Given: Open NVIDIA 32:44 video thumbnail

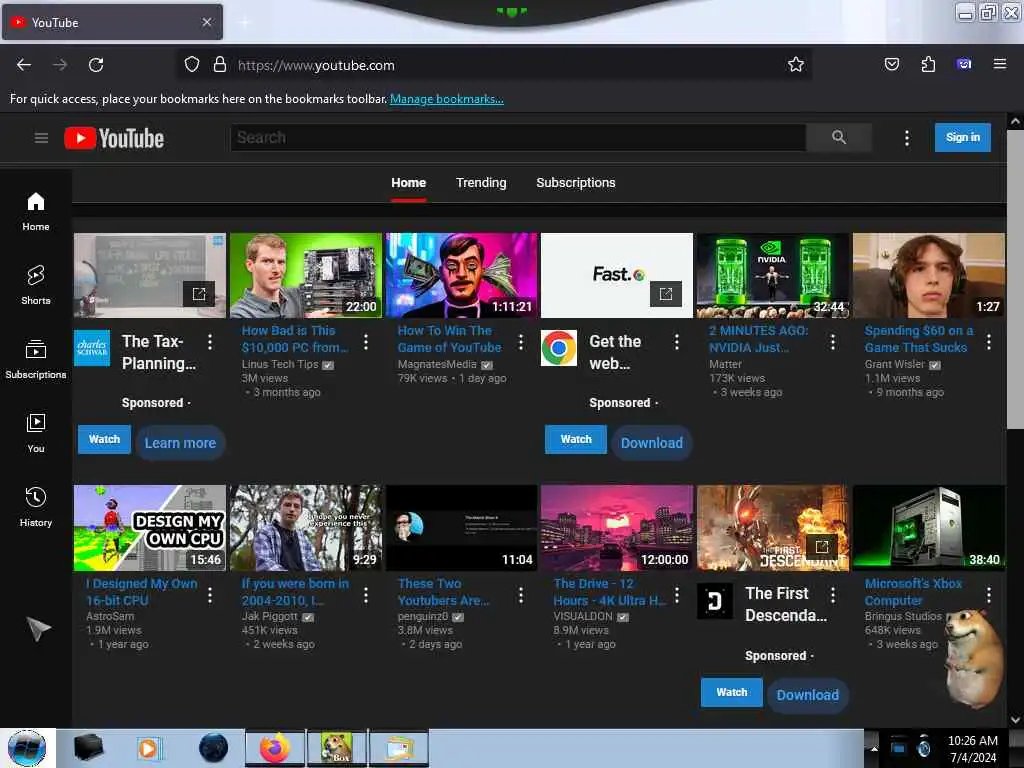Looking at the screenshot, I should coord(773,276).
